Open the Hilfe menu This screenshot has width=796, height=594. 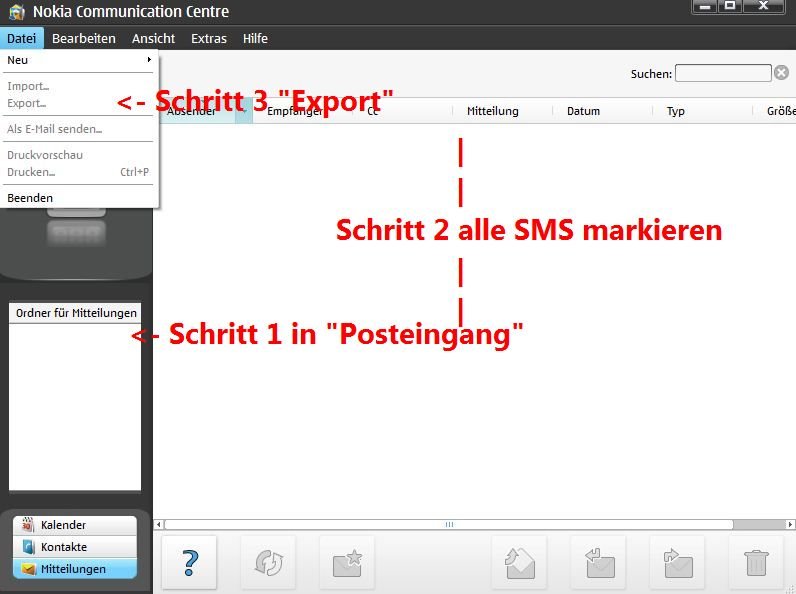255,39
